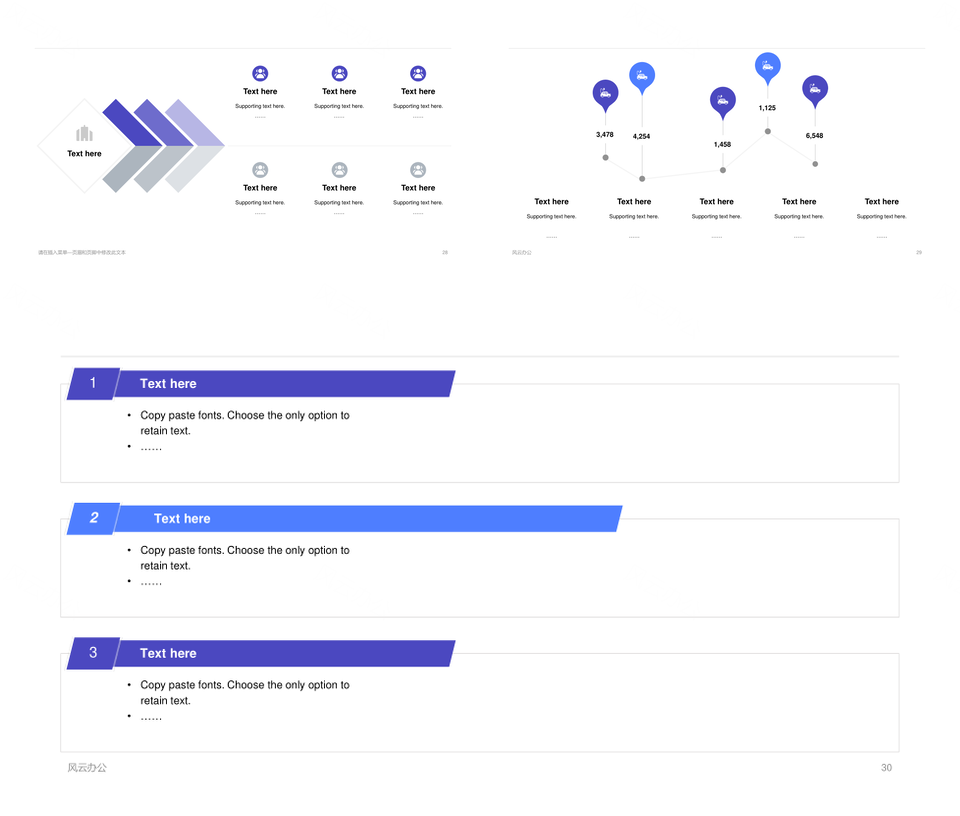
Task: Click the 6,548 value label
Action: 814,136
